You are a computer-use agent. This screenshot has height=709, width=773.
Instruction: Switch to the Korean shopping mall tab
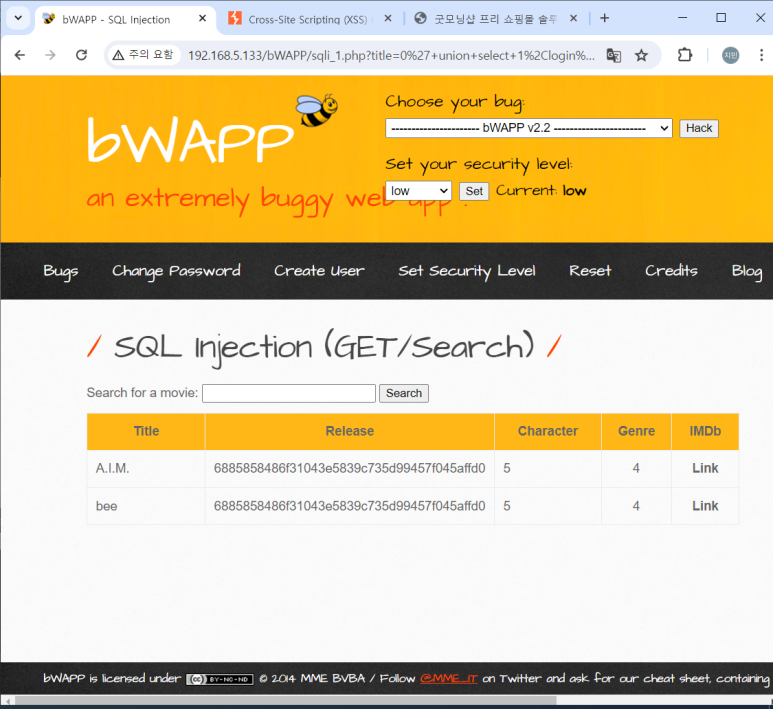pyautogui.click(x=495, y=19)
